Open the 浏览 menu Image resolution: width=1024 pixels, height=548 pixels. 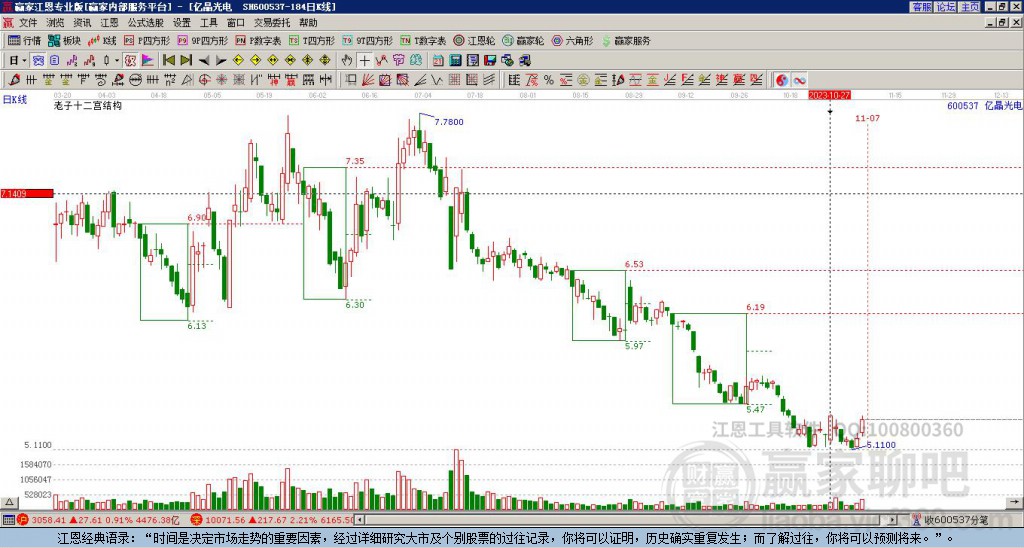(x=56, y=23)
